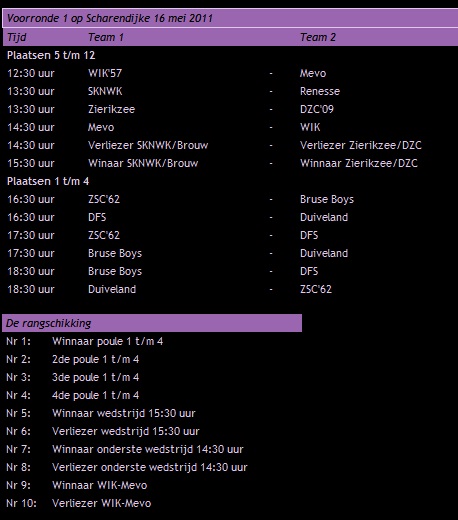Select Nr 8 Verliezer onderste wedstrijd row
458x520 pixels.
pos(127,467)
